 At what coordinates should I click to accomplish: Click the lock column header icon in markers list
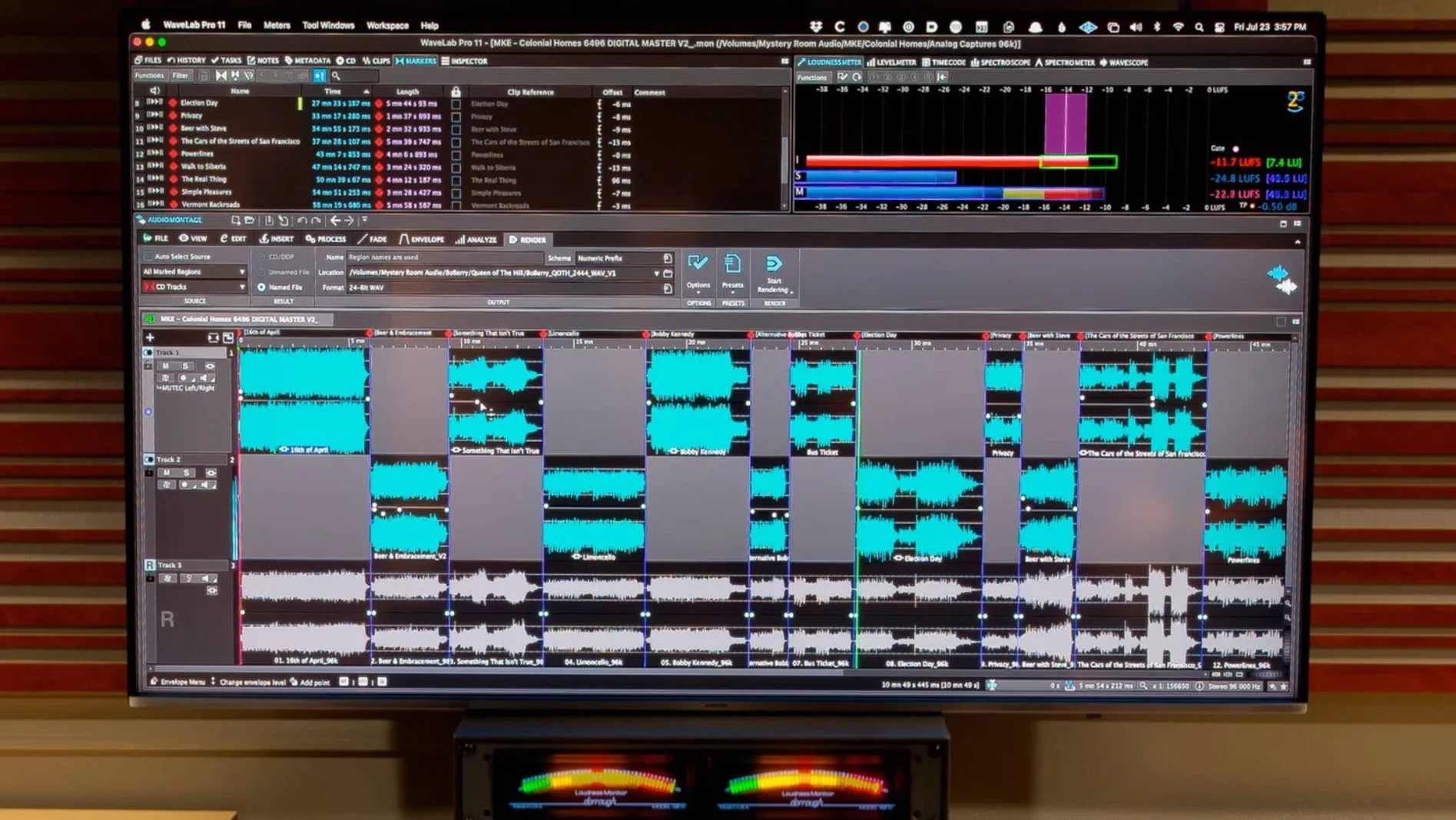[456, 91]
